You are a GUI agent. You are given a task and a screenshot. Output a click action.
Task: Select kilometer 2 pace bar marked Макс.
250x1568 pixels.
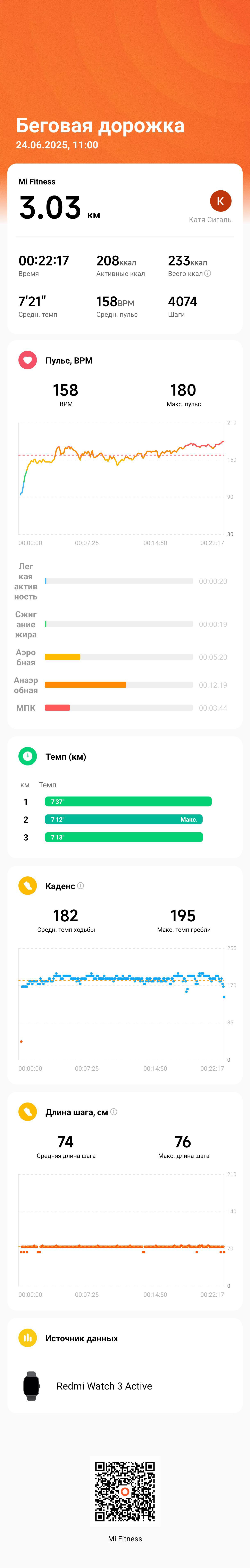pyautogui.click(x=124, y=819)
